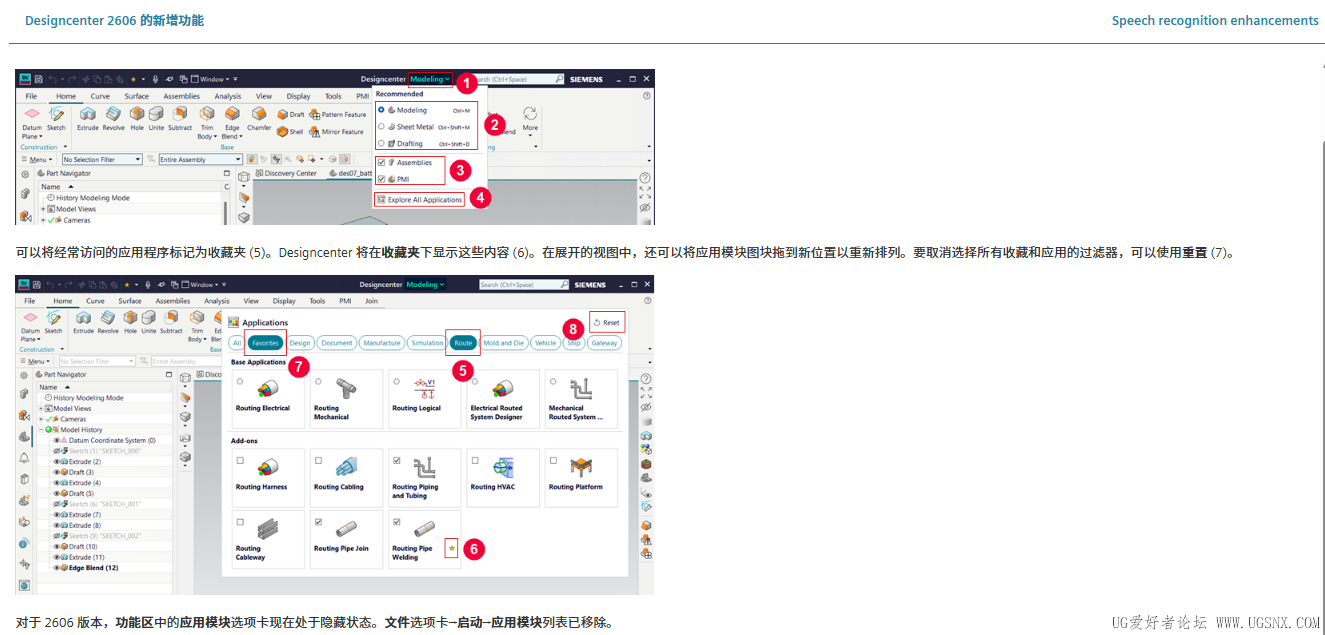
Task: Click gear settings icon beside lower Part Navigator
Action: coord(24,374)
